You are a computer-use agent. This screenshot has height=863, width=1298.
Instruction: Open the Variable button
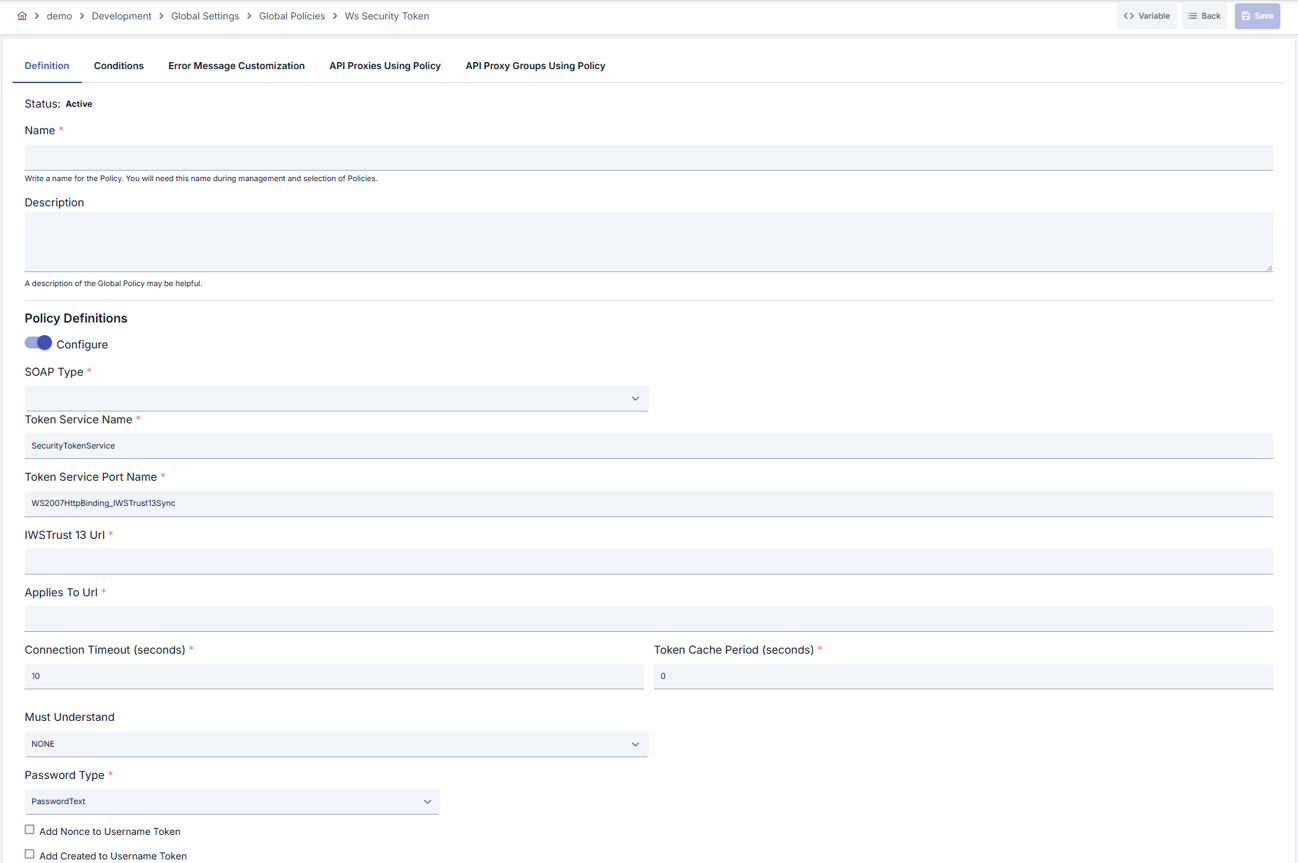coord(1147,16)
